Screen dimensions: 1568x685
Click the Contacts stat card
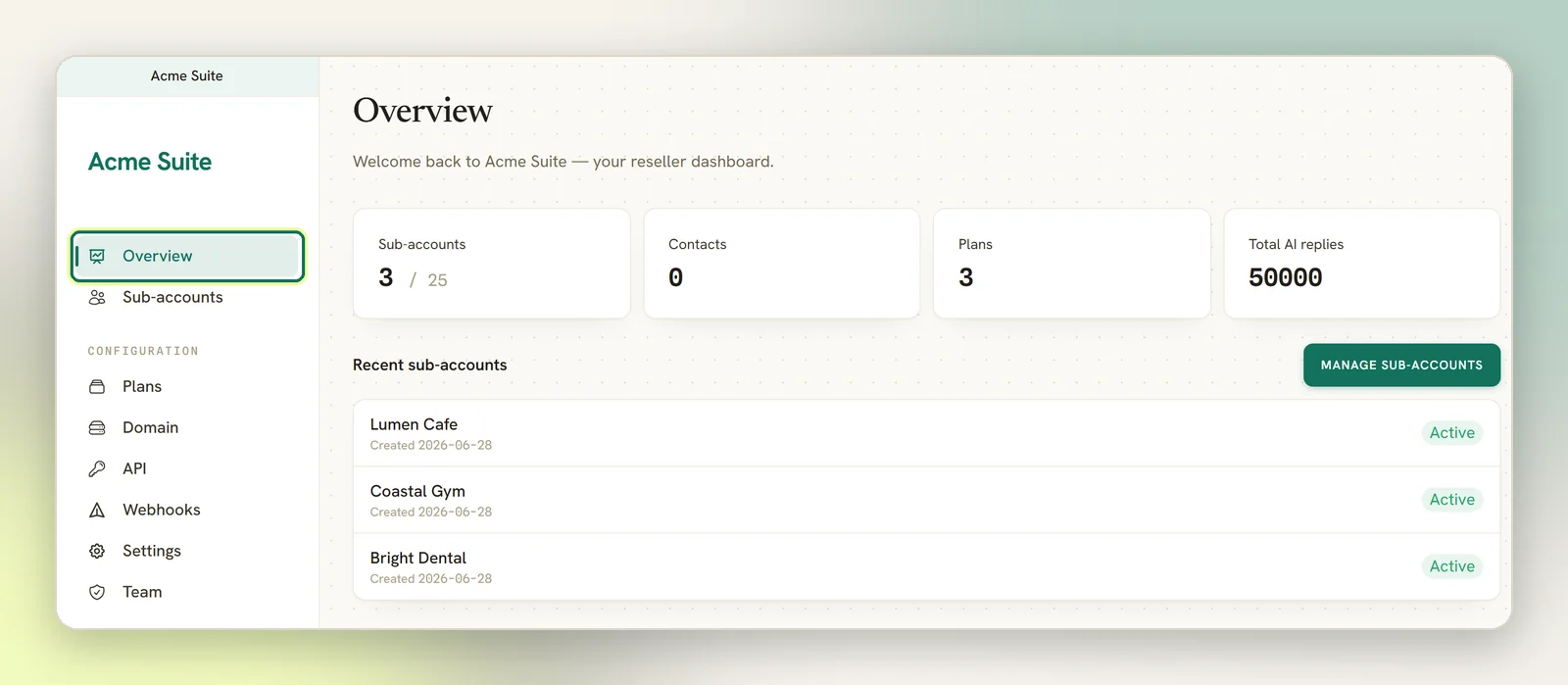click(781, 264)
